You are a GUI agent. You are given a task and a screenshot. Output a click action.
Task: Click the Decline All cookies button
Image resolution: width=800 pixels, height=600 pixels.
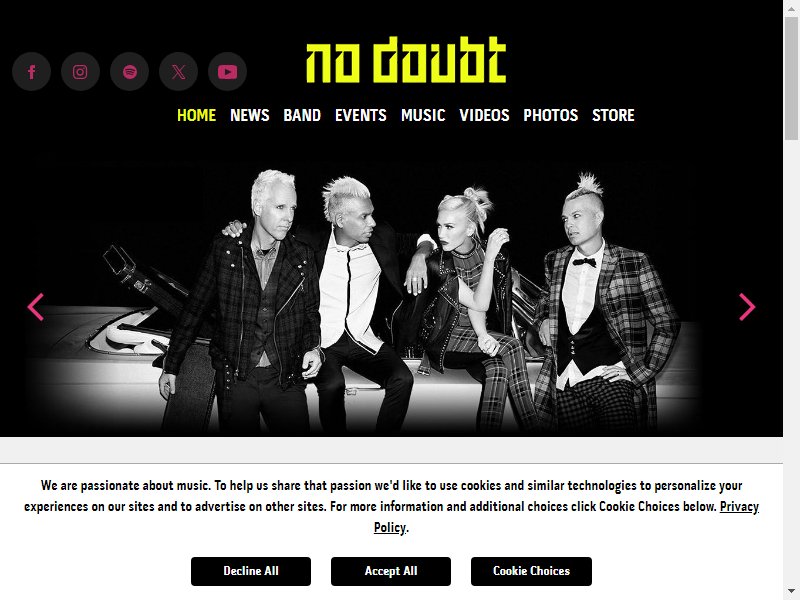pyautogui.click(x=251, y=571)
